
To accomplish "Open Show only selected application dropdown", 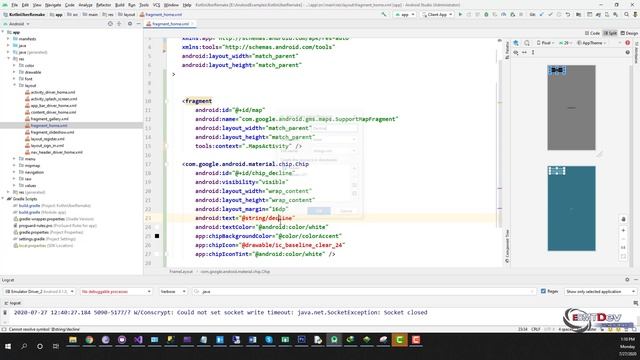I will coord(600,291).
